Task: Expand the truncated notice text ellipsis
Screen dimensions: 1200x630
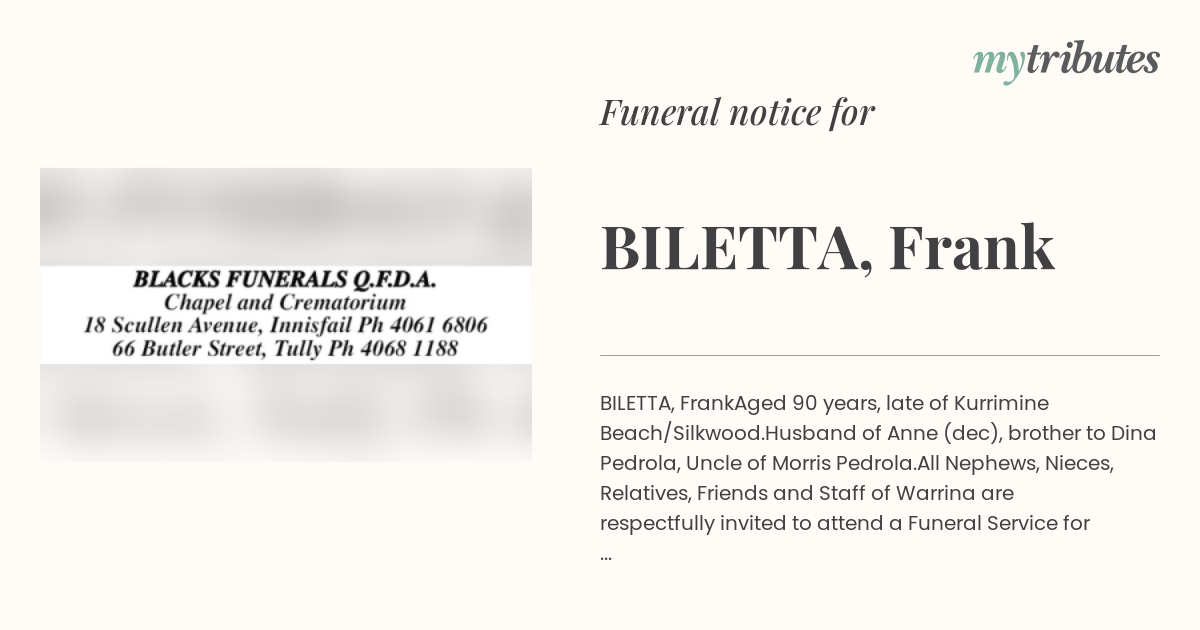Action: coord(606,555)
